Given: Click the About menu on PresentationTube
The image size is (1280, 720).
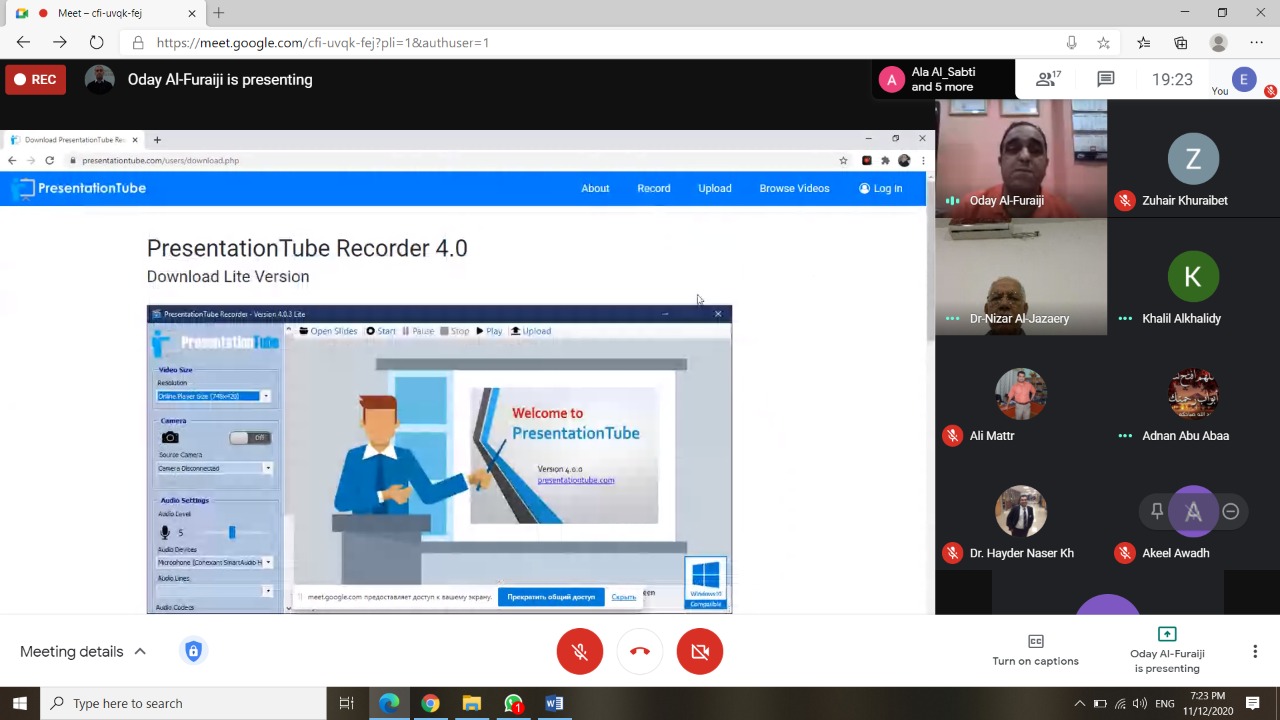Looking at the screenshot, I should [595, 188].
